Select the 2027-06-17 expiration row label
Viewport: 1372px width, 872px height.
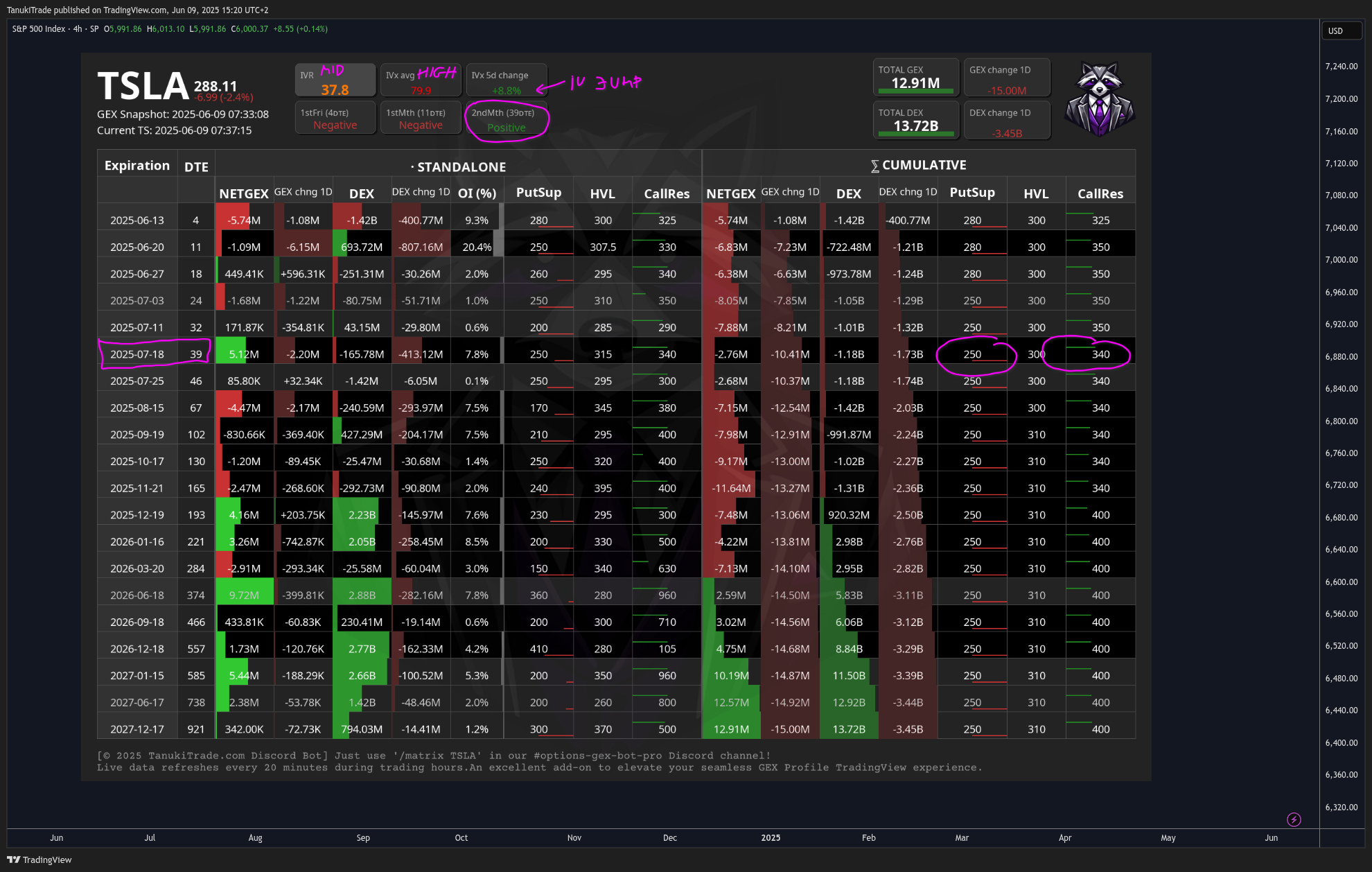coord(137,703)
